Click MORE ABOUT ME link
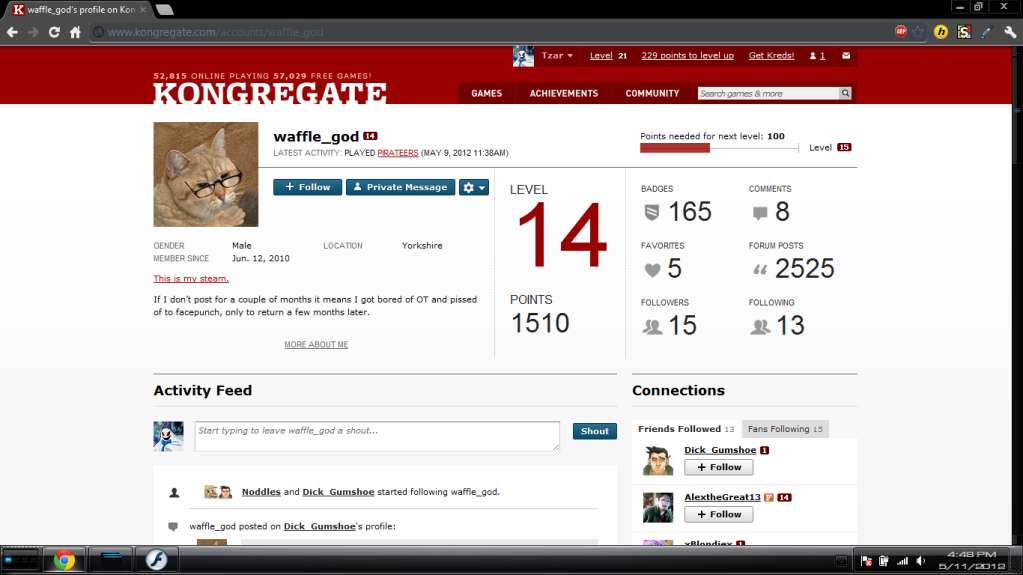Screen dimensions: 1023x575 [316, 345]
